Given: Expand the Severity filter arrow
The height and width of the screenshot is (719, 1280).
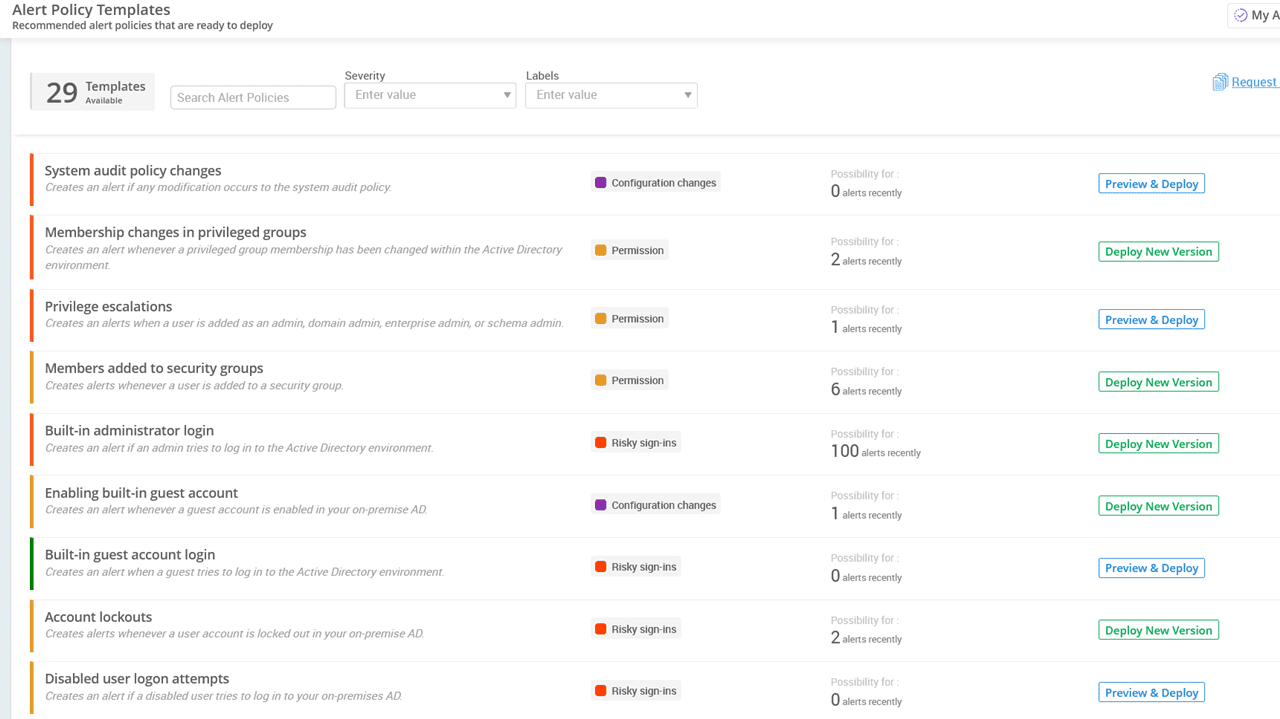Looking at the screenshot, I should coord(505,94).
